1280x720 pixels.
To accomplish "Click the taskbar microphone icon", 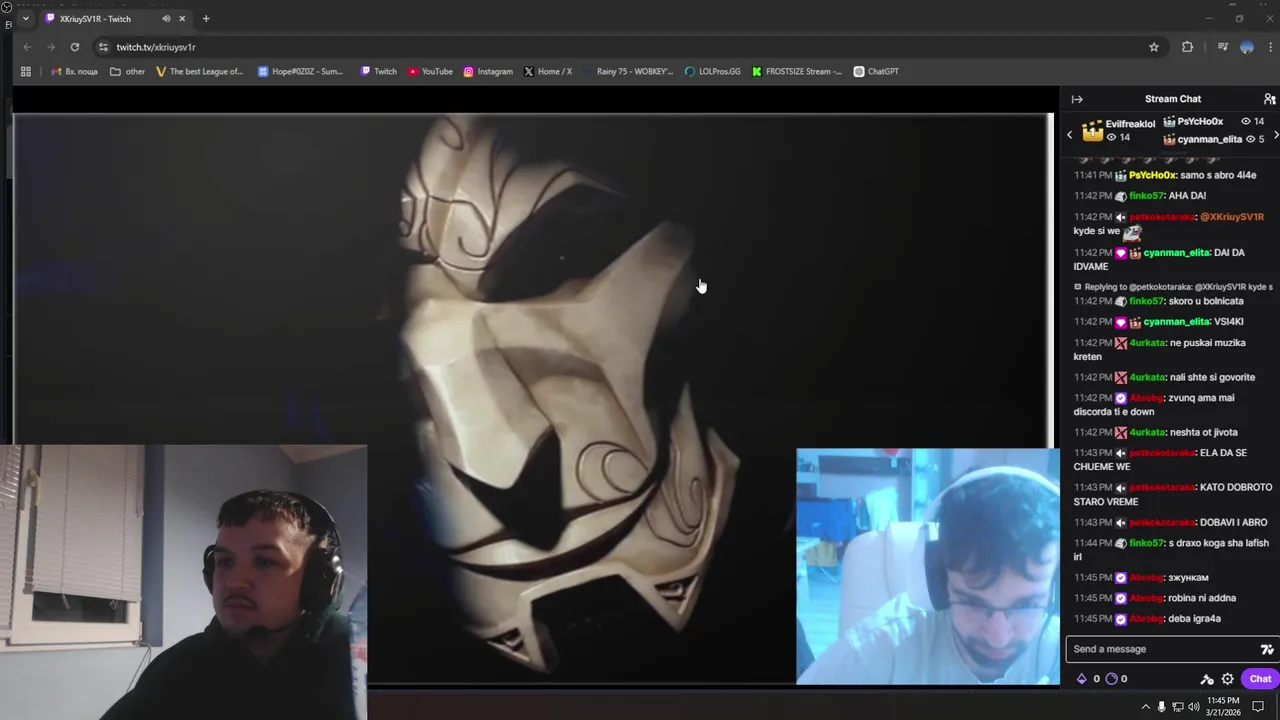I will (x=1161, y=706).
